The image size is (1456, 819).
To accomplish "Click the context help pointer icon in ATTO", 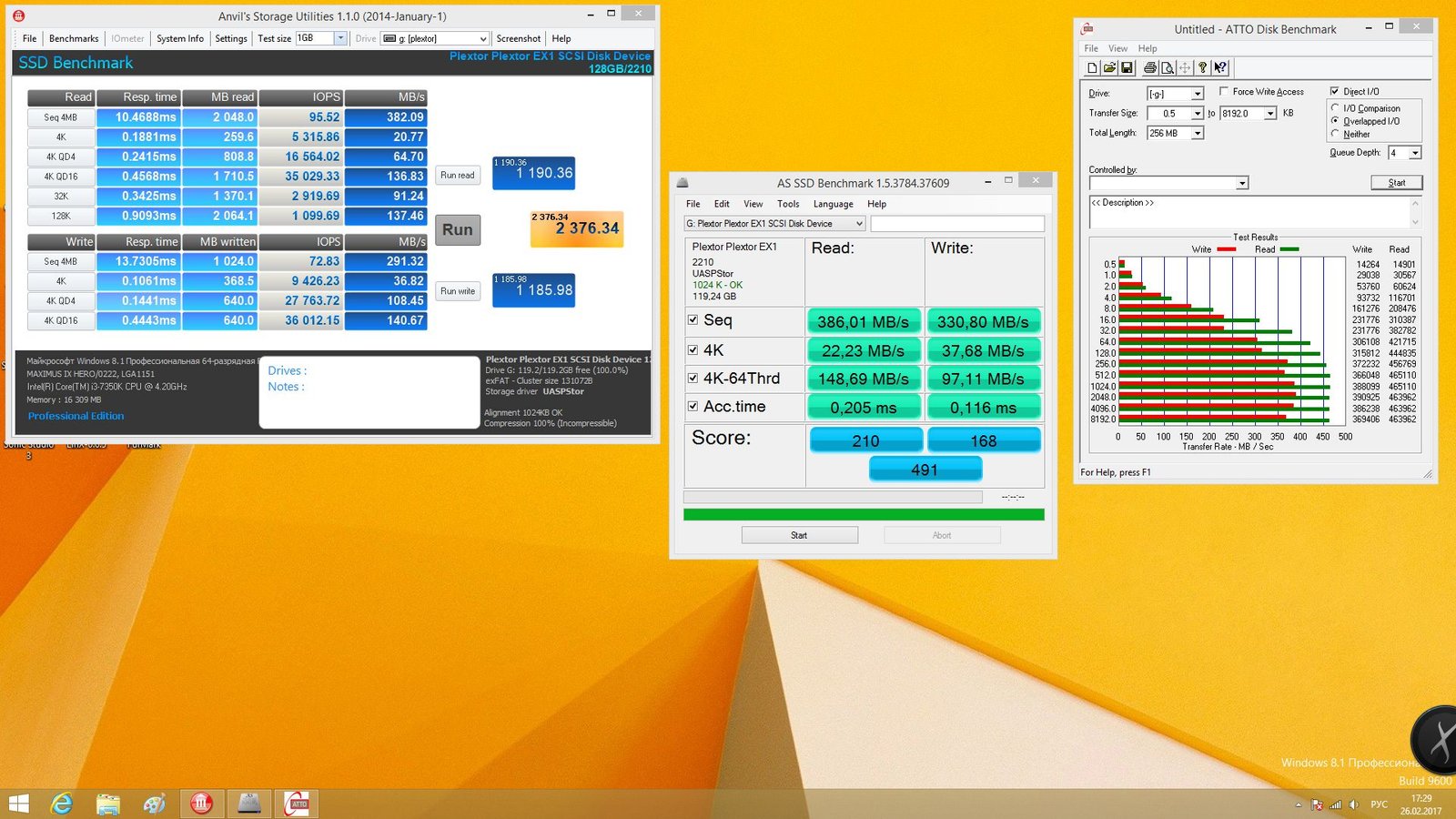I will (1220, 67).
